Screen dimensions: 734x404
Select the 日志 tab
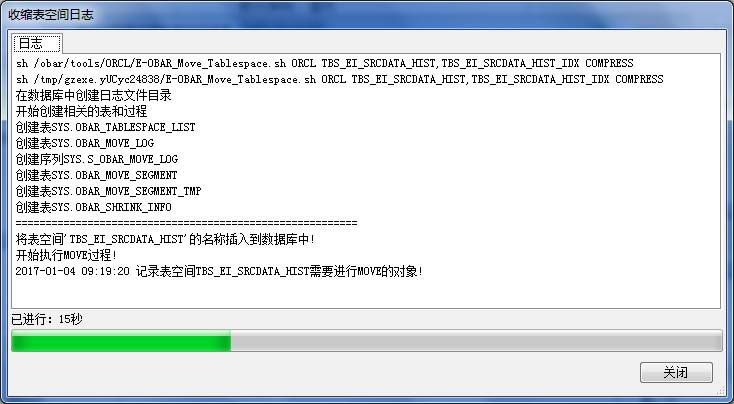[x=37, y=44]
